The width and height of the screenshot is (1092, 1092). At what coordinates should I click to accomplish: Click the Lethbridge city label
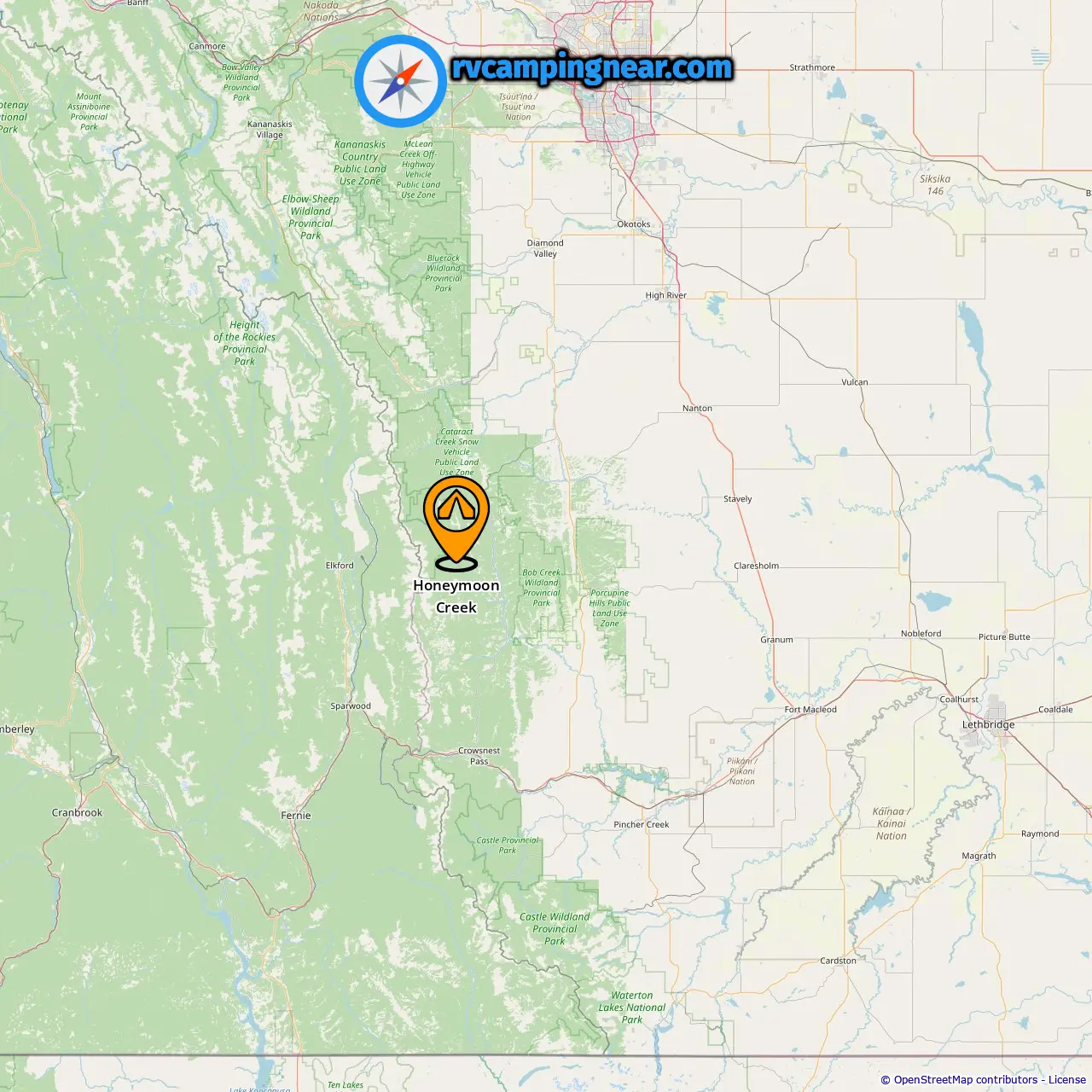click(989, 724)
